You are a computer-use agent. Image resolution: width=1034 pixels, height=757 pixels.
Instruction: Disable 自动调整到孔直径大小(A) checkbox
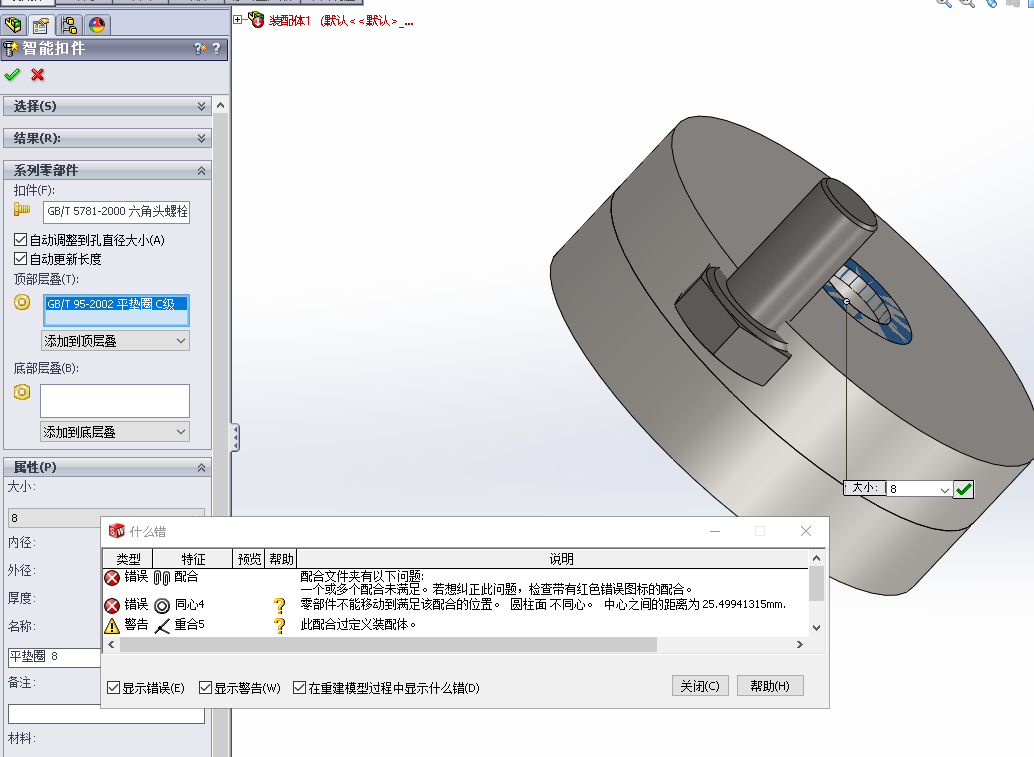coord(20,240)
